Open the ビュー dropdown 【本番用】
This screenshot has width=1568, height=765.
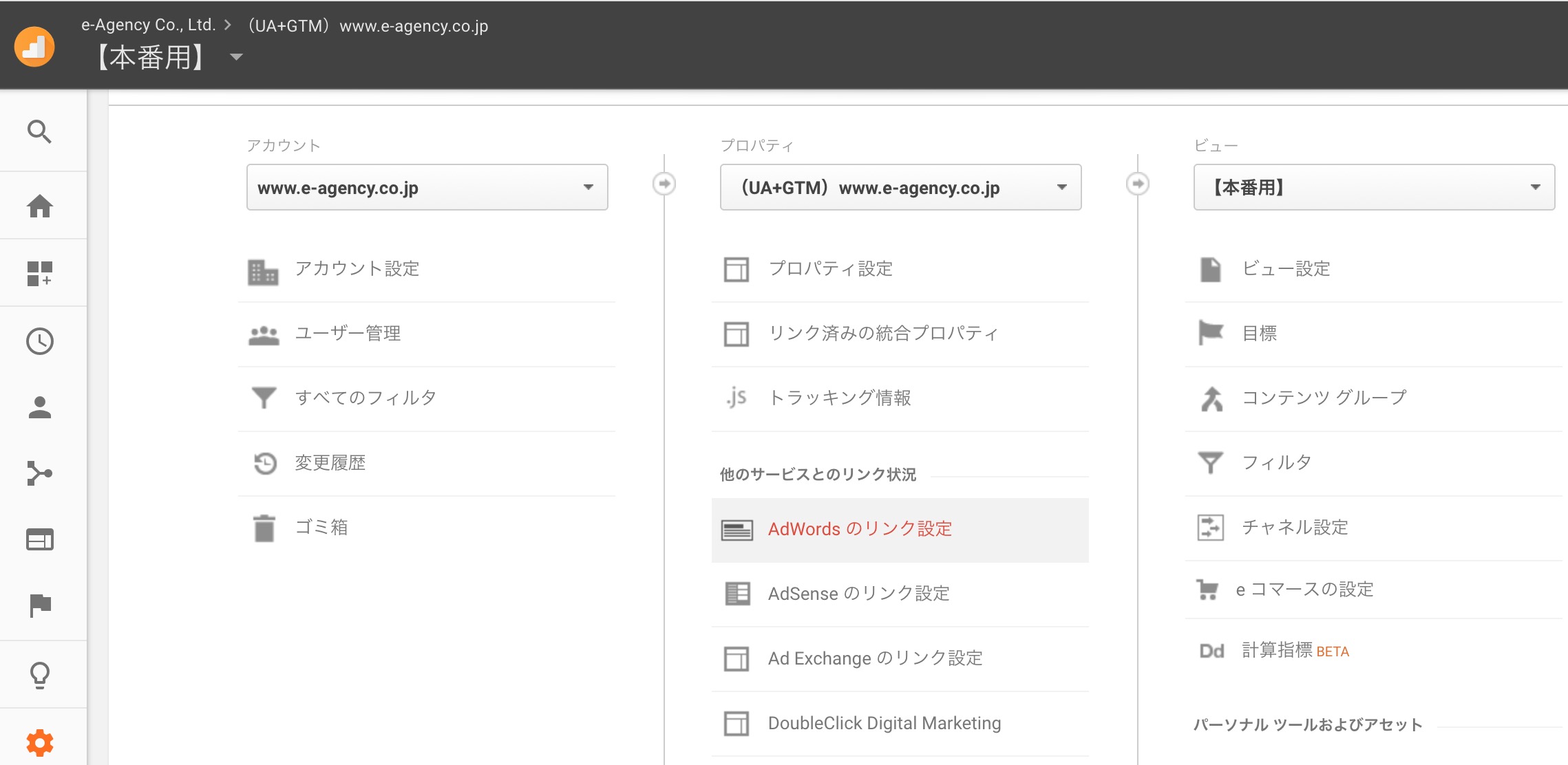(x=1374, y=187)
